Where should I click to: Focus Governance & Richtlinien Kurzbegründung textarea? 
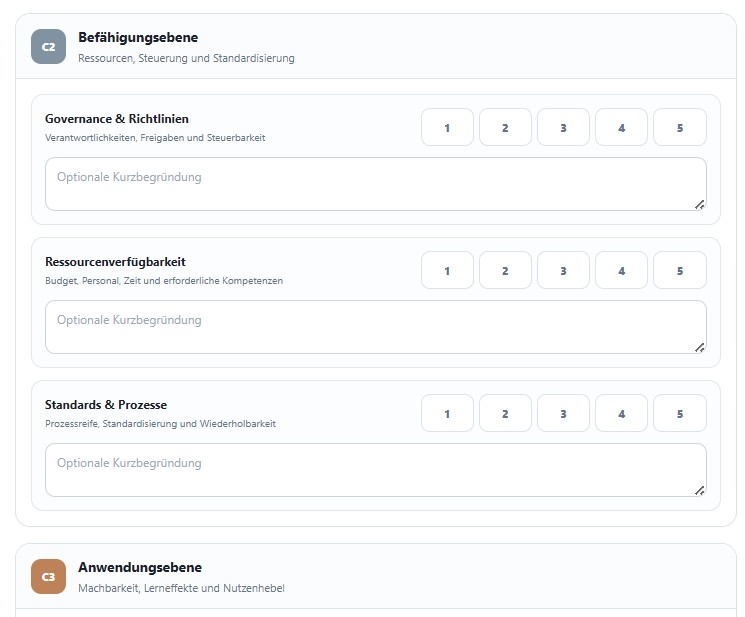(375, 184)
